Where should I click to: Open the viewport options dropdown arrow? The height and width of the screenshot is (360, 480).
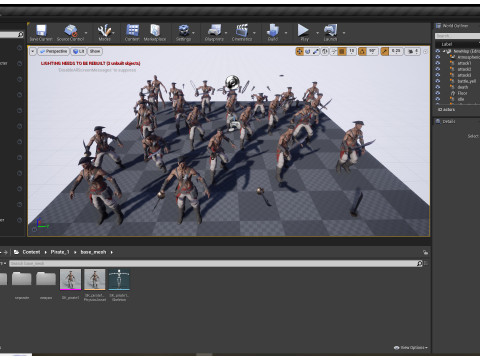33,51
